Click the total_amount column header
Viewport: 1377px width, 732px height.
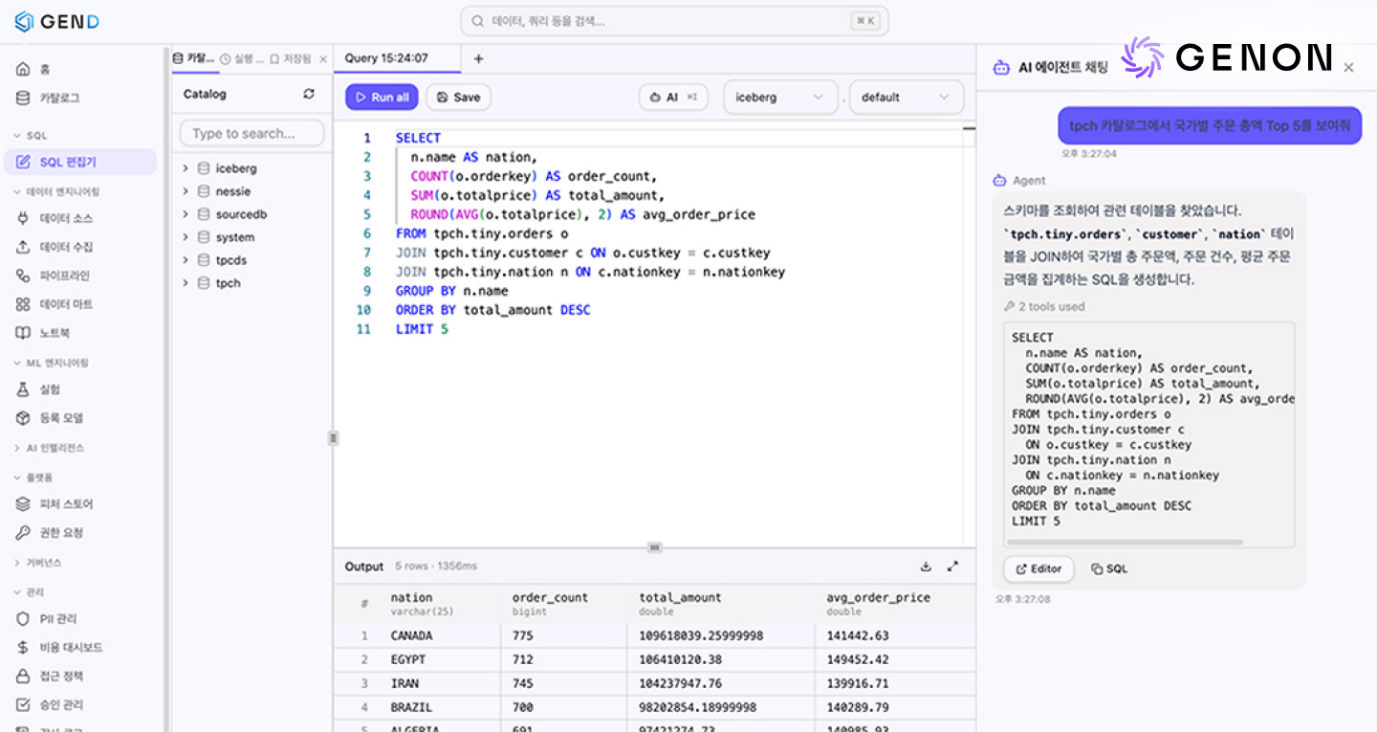[720, 603]
